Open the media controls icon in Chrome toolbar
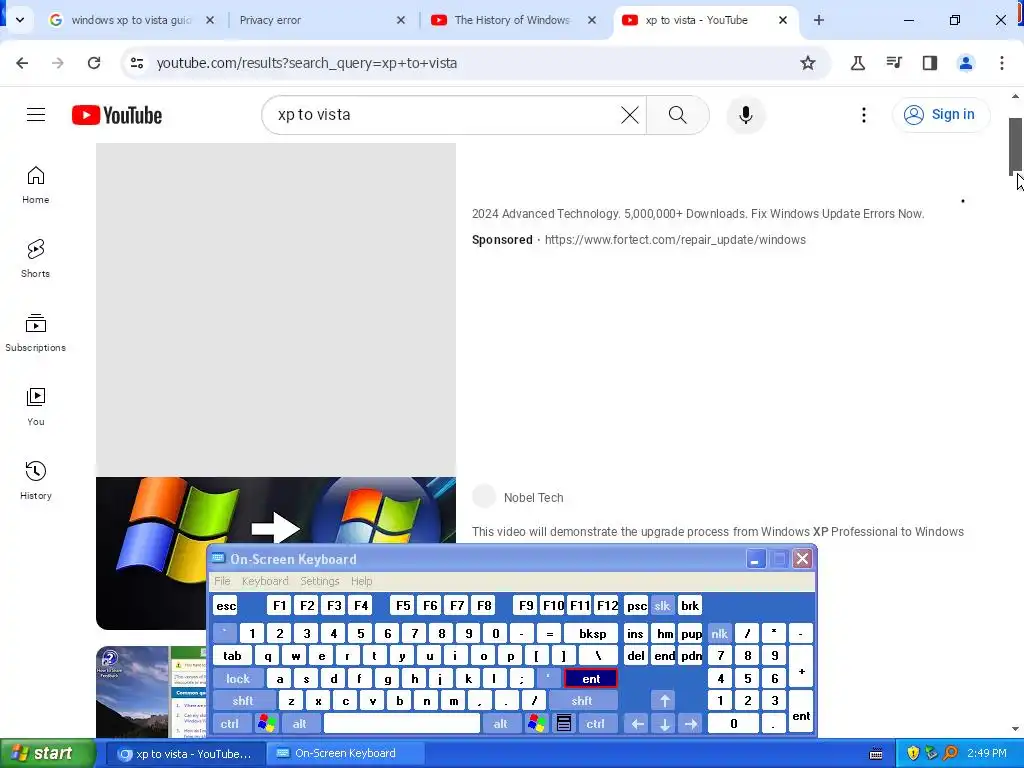1024x768 pixels. 893,63
